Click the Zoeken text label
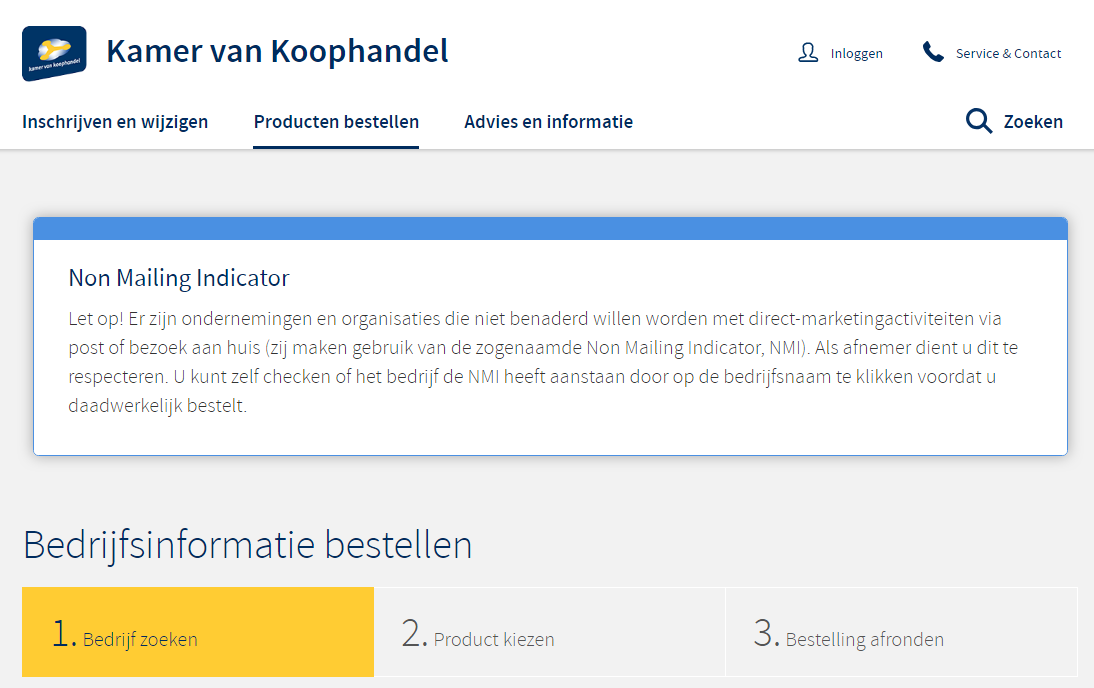The height and width of the screenshot is (688, 1094). pos(1033,122)
